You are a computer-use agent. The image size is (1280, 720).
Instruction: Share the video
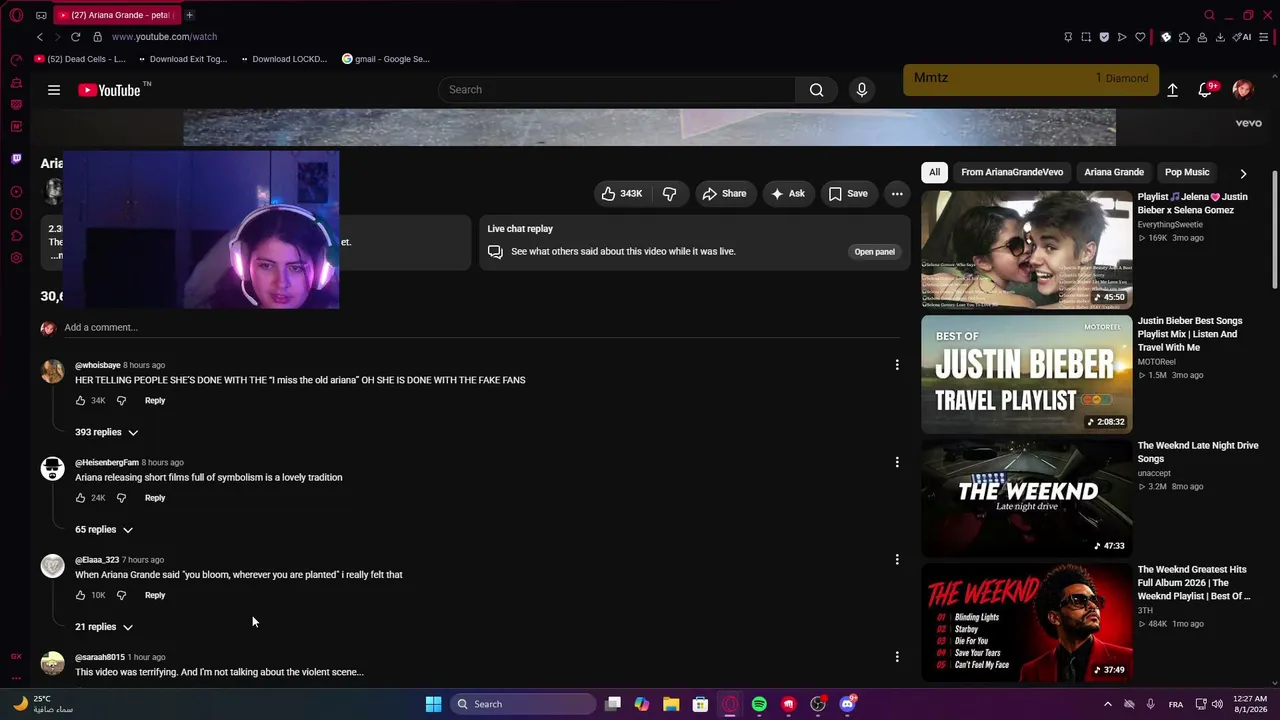tap(724, 194)
